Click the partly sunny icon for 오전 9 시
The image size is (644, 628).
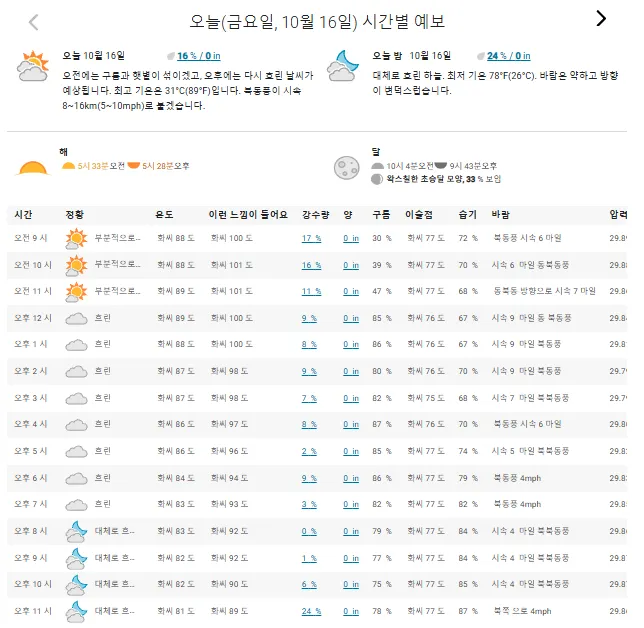76,239
